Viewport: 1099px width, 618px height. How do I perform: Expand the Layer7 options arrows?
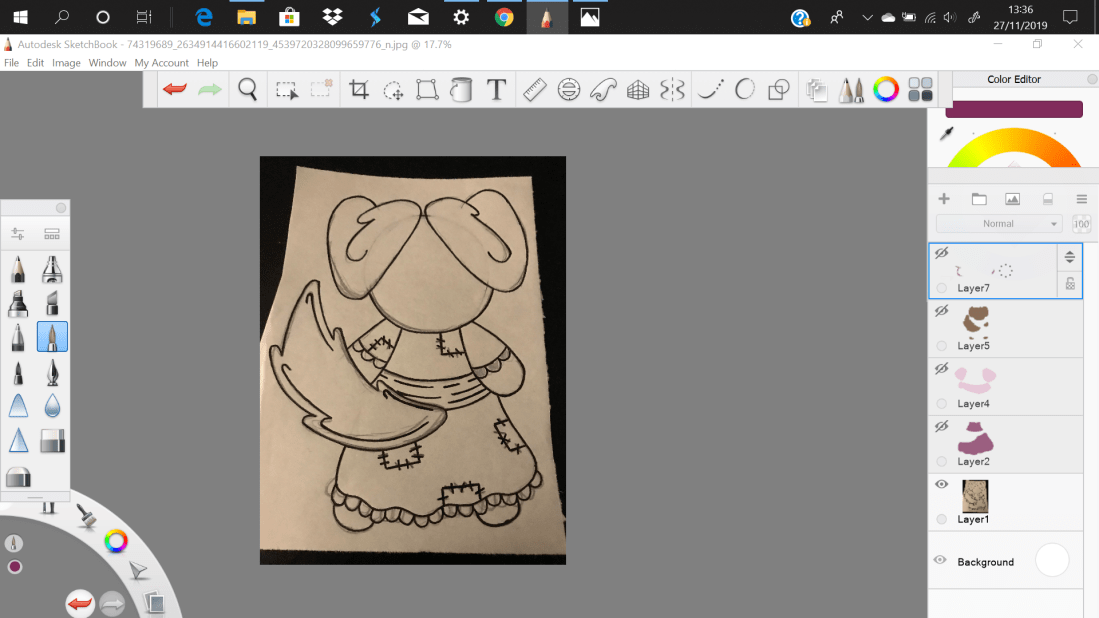pos(1069,257)
